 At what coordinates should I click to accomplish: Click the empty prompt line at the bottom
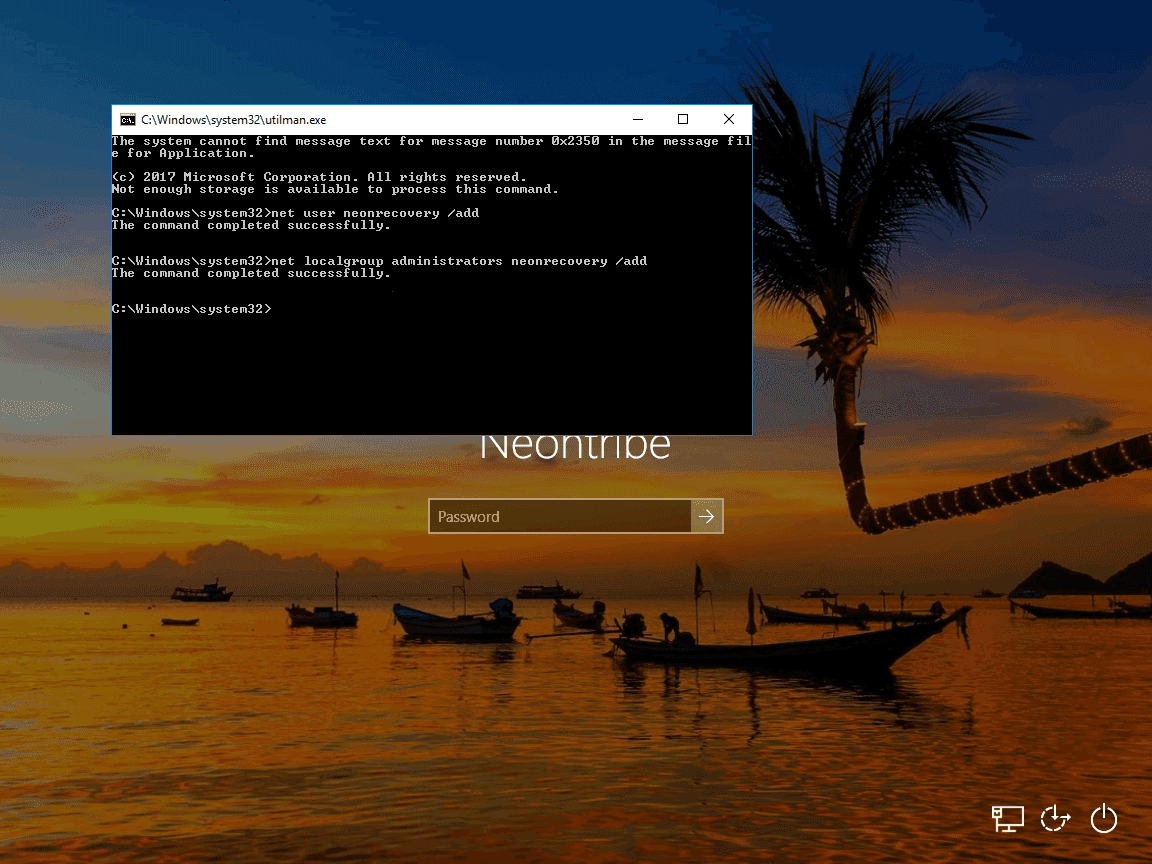[x=192, y=309]
